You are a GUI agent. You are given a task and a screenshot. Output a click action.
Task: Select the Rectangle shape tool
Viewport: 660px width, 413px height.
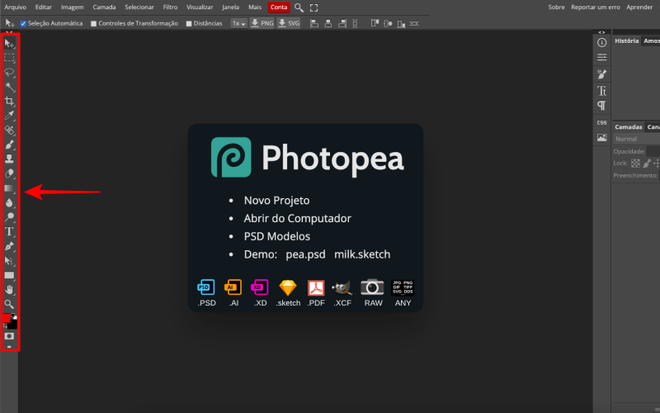9,275
